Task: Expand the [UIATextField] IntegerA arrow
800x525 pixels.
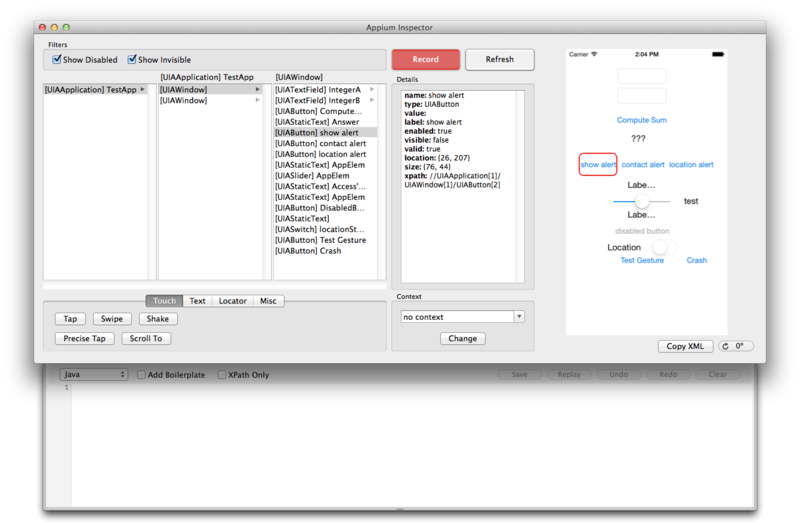Action: click(372, 89)
